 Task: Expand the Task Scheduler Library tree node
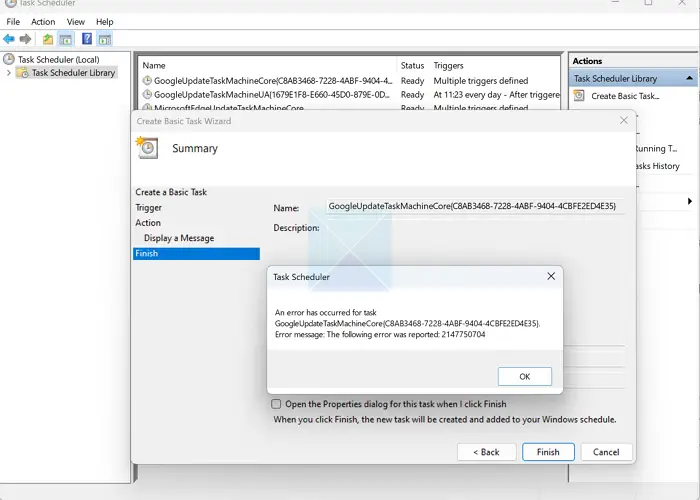pyautogui.click(x=8, y=72)
